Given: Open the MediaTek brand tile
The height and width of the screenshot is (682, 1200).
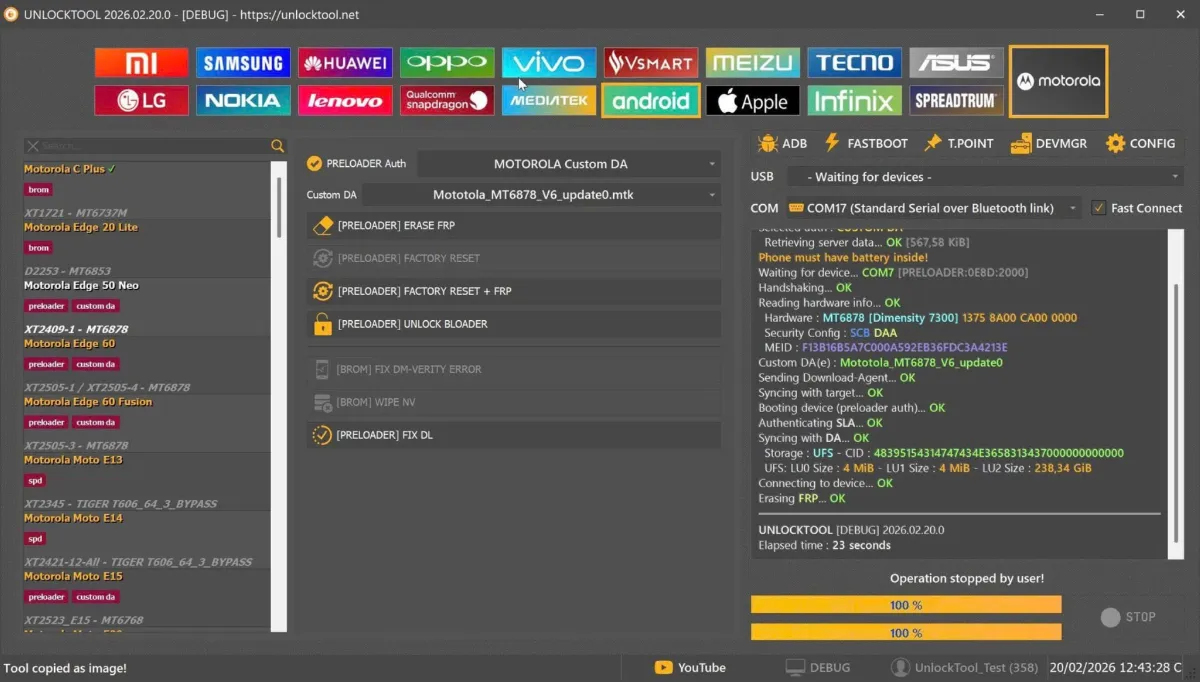Looking at the screenshot, I should click(549, 100).
